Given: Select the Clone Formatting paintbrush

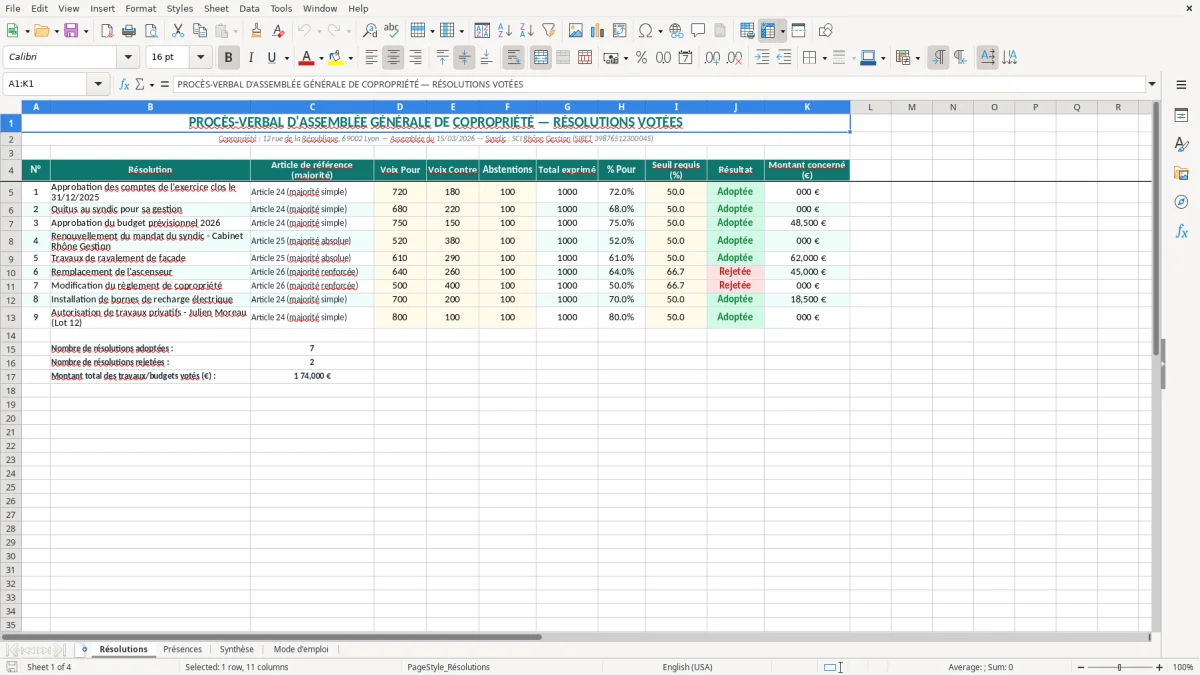Looking at the screenshot, I should click(x=257, y=31).
